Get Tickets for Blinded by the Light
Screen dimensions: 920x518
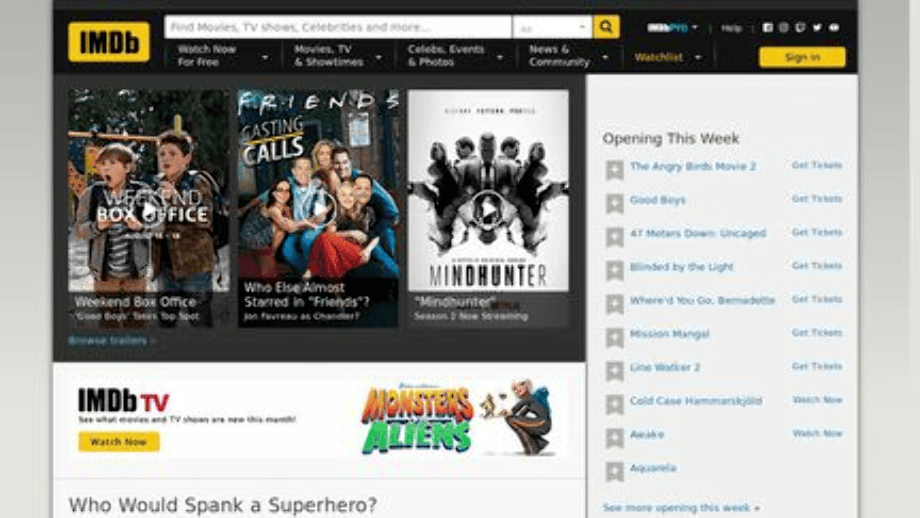817,266
